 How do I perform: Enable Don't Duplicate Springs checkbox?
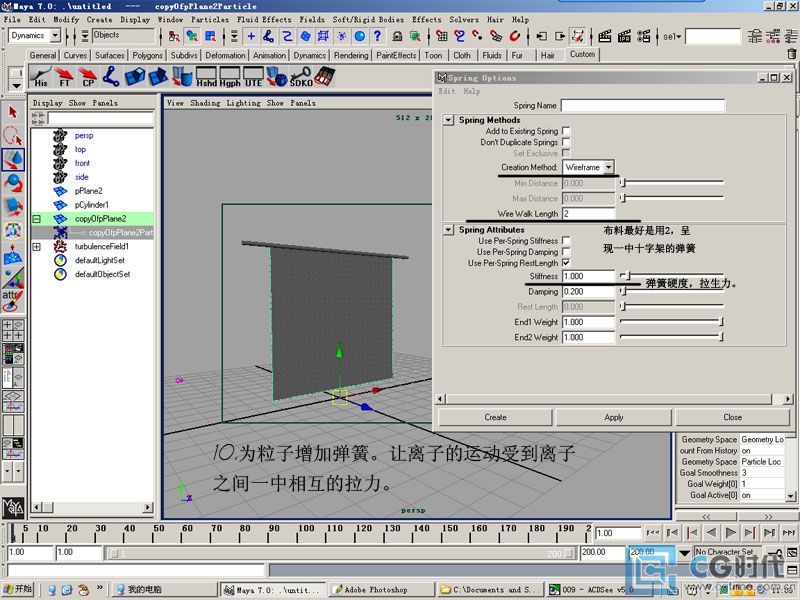pos(566,142)
